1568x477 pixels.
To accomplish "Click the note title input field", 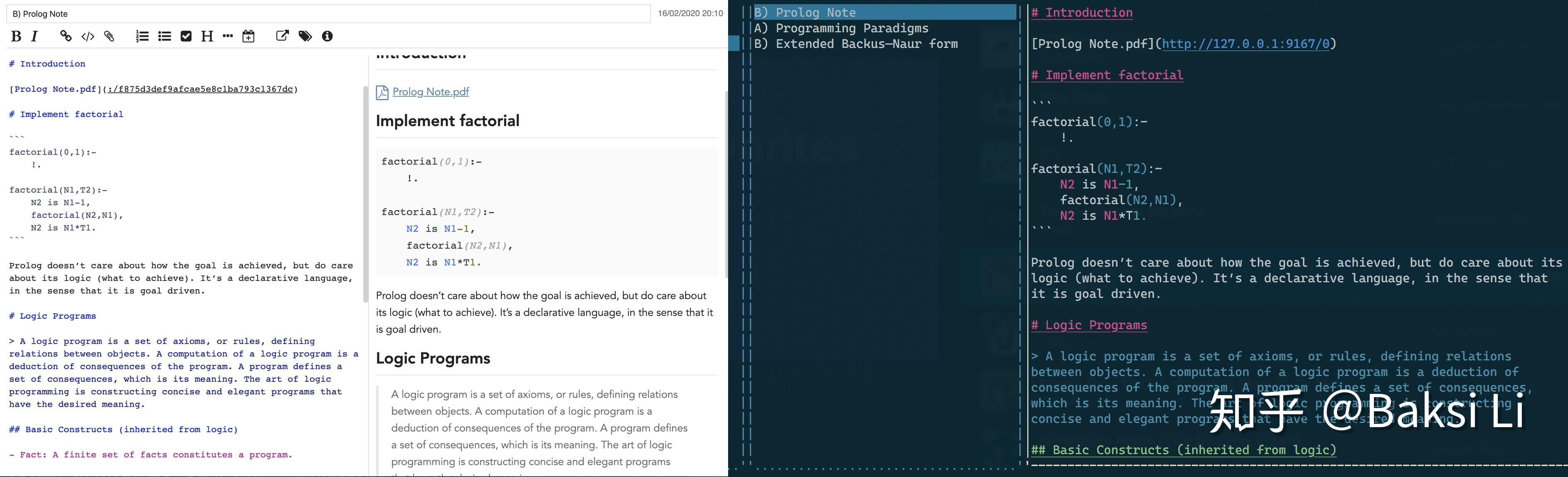I will pos(329,13).
